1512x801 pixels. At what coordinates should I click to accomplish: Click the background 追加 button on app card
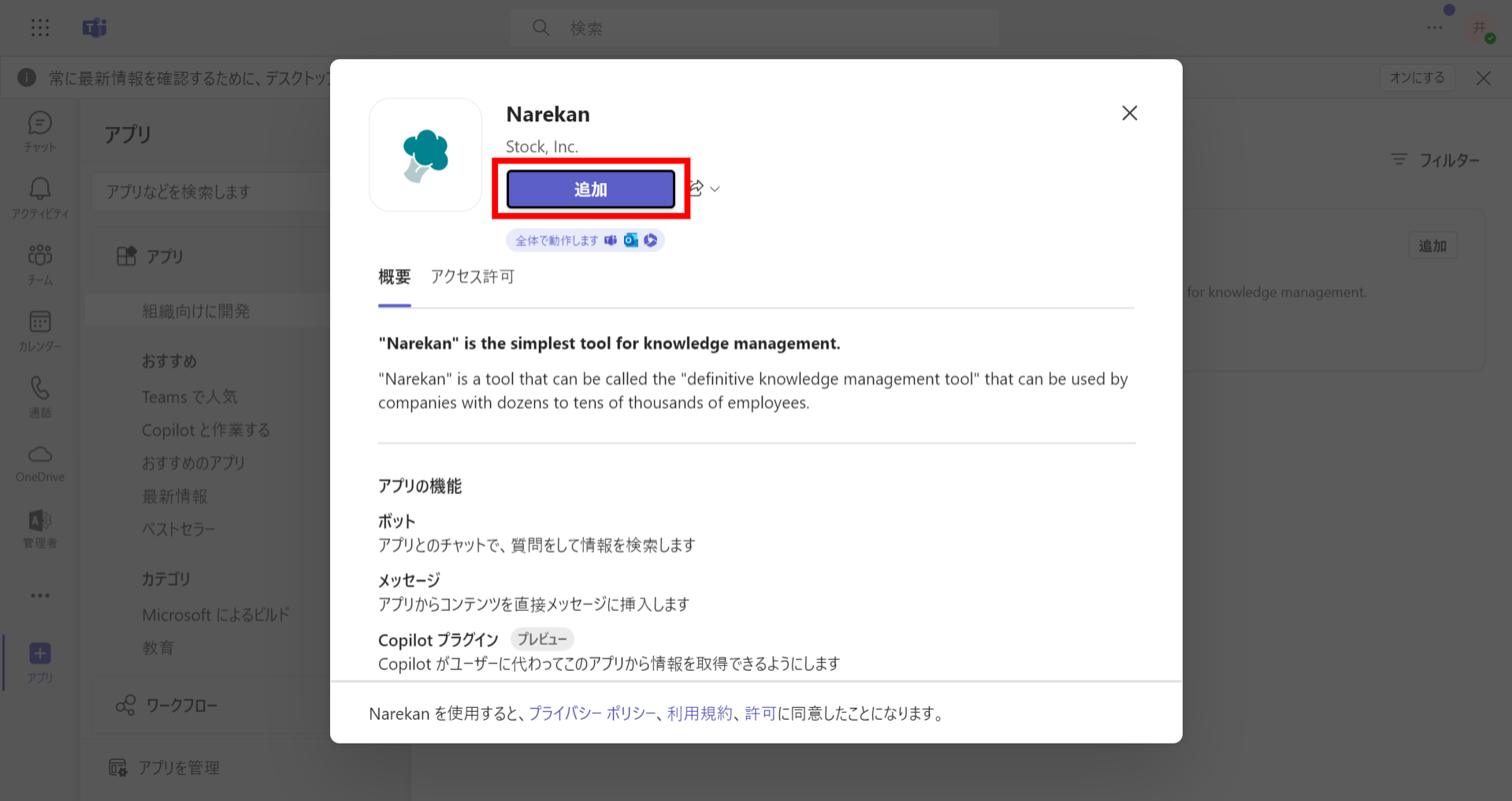click(x=1432, y=246)
